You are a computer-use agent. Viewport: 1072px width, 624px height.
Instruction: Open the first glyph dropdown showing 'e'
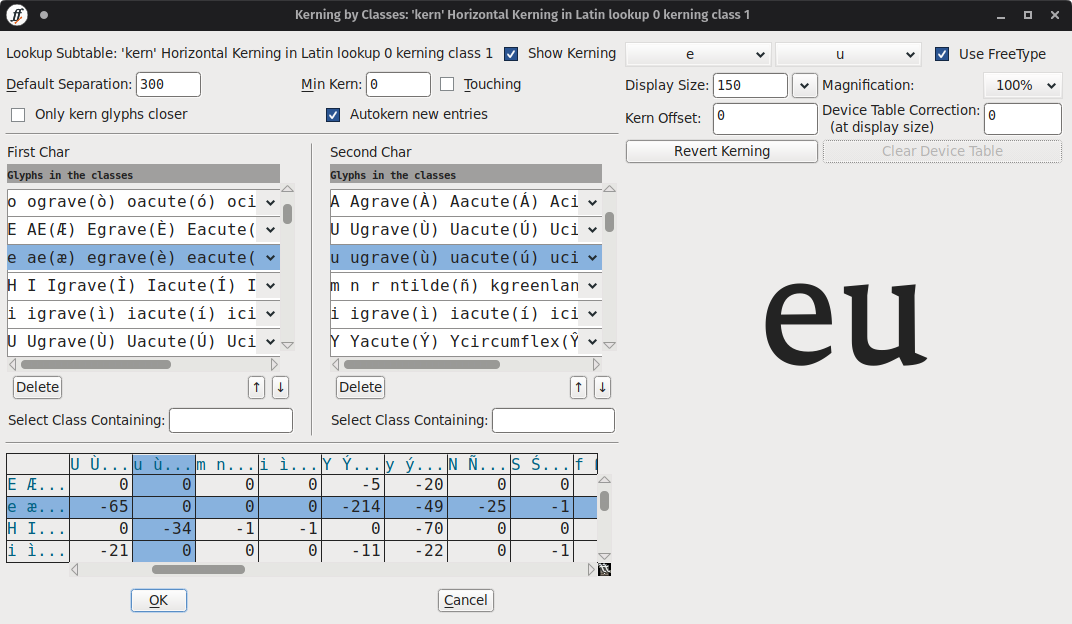coord(698,54)
